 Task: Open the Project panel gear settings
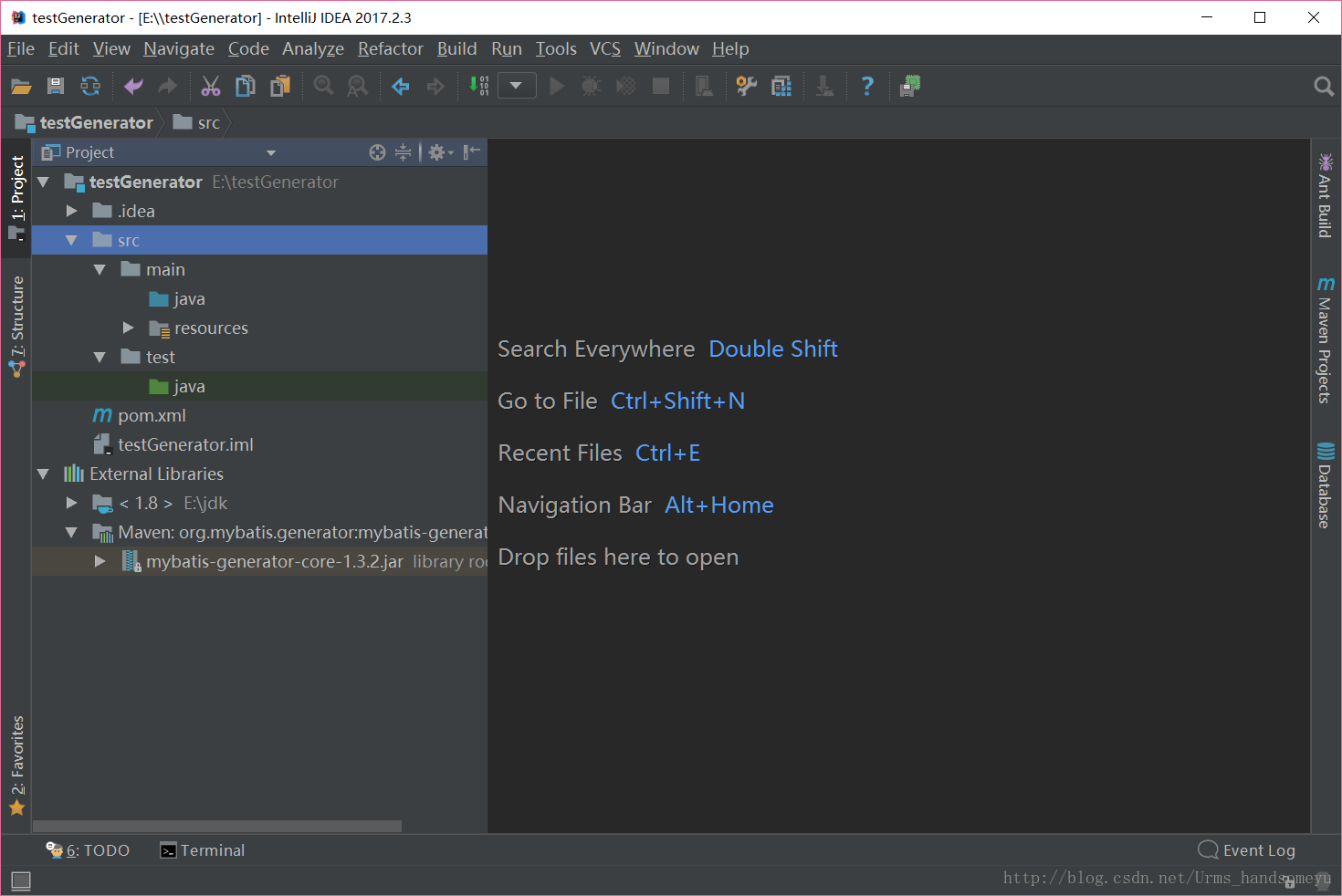coord(441,152)
